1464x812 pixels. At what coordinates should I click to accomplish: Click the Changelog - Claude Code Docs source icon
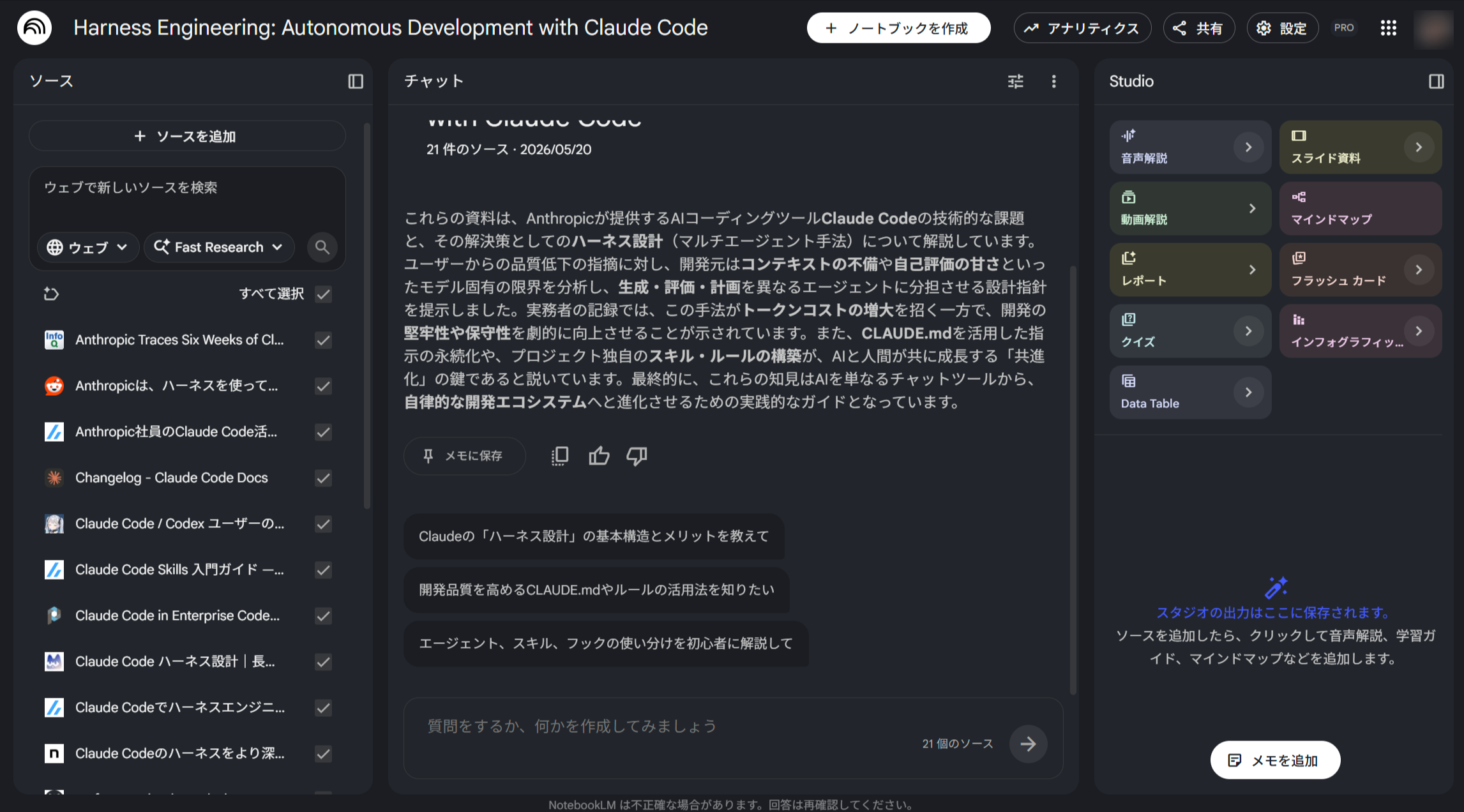(54, 477)
